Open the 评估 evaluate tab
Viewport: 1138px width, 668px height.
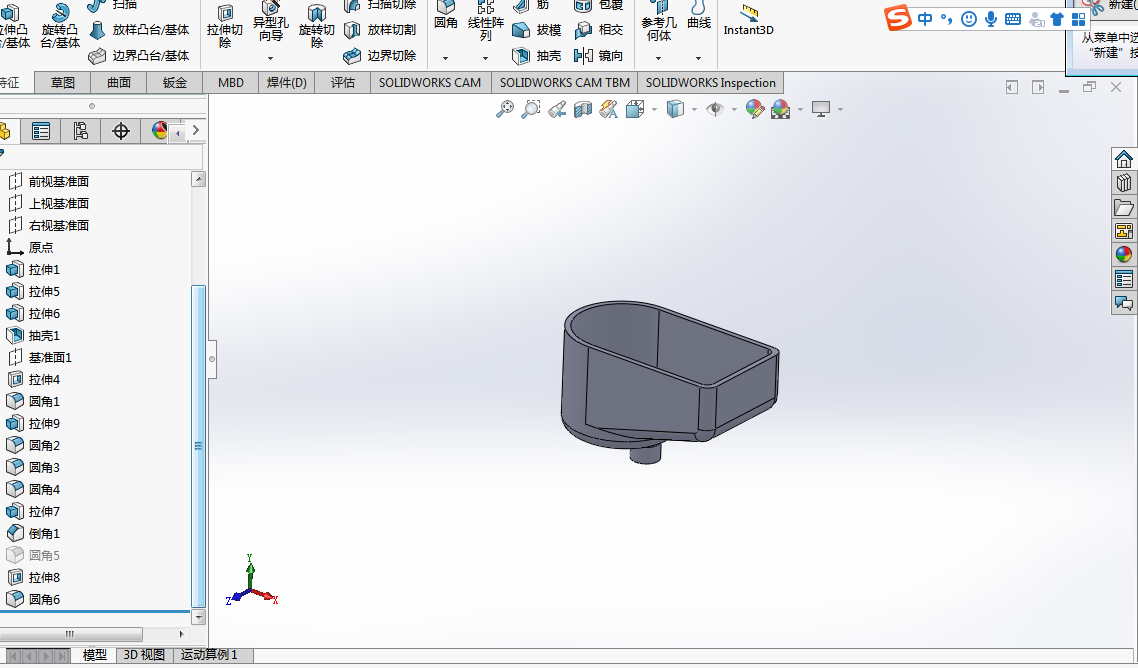(x=343, y=83)
